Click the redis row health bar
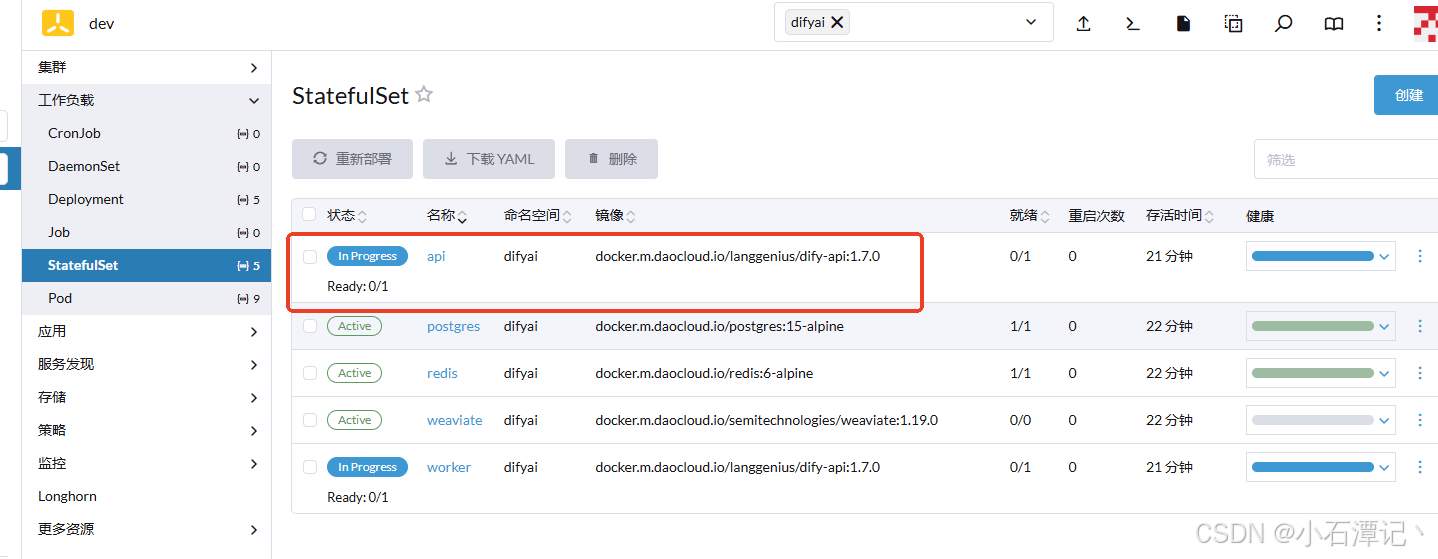 pos(1312,373)
